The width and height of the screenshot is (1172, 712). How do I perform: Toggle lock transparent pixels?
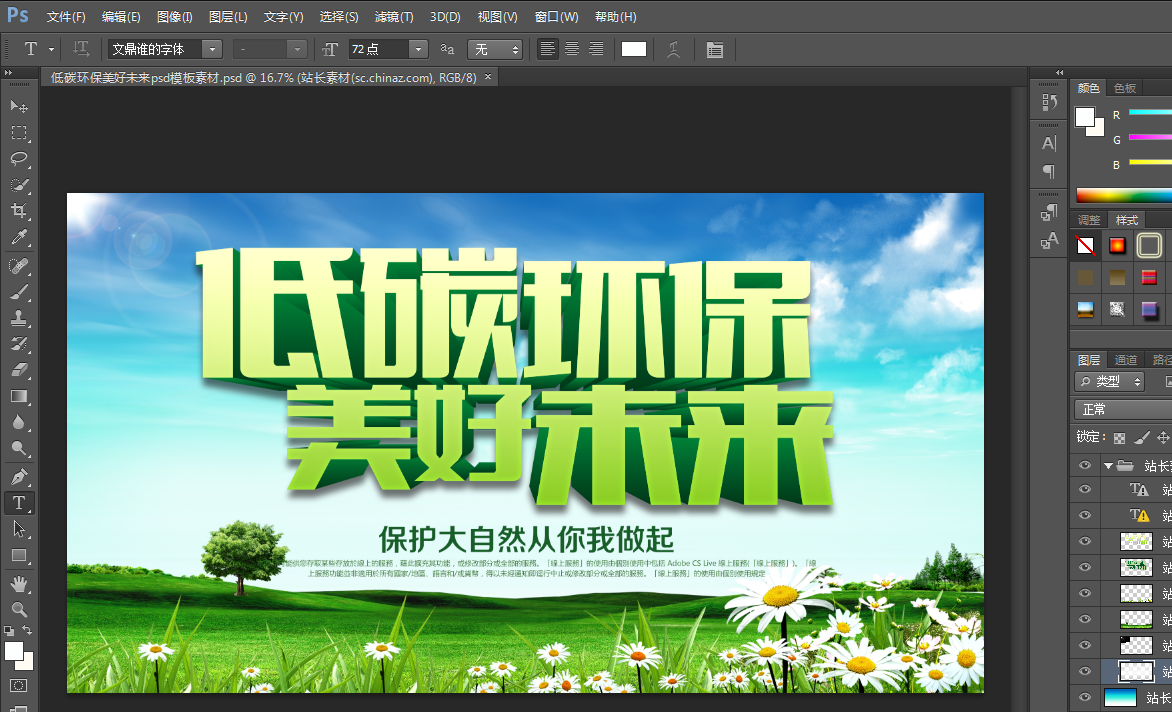[x=1119, y=438]
